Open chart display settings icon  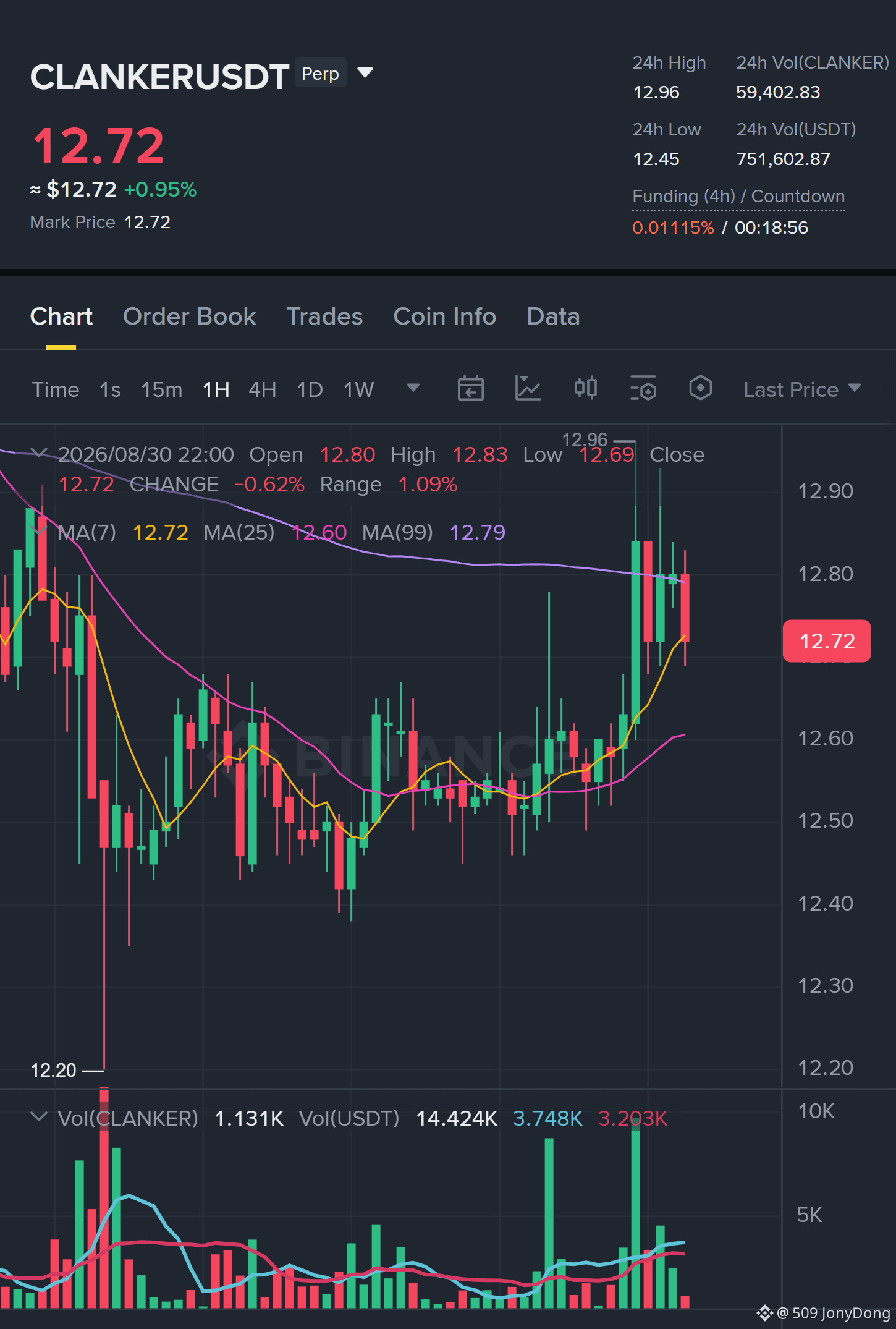(643, 388)
